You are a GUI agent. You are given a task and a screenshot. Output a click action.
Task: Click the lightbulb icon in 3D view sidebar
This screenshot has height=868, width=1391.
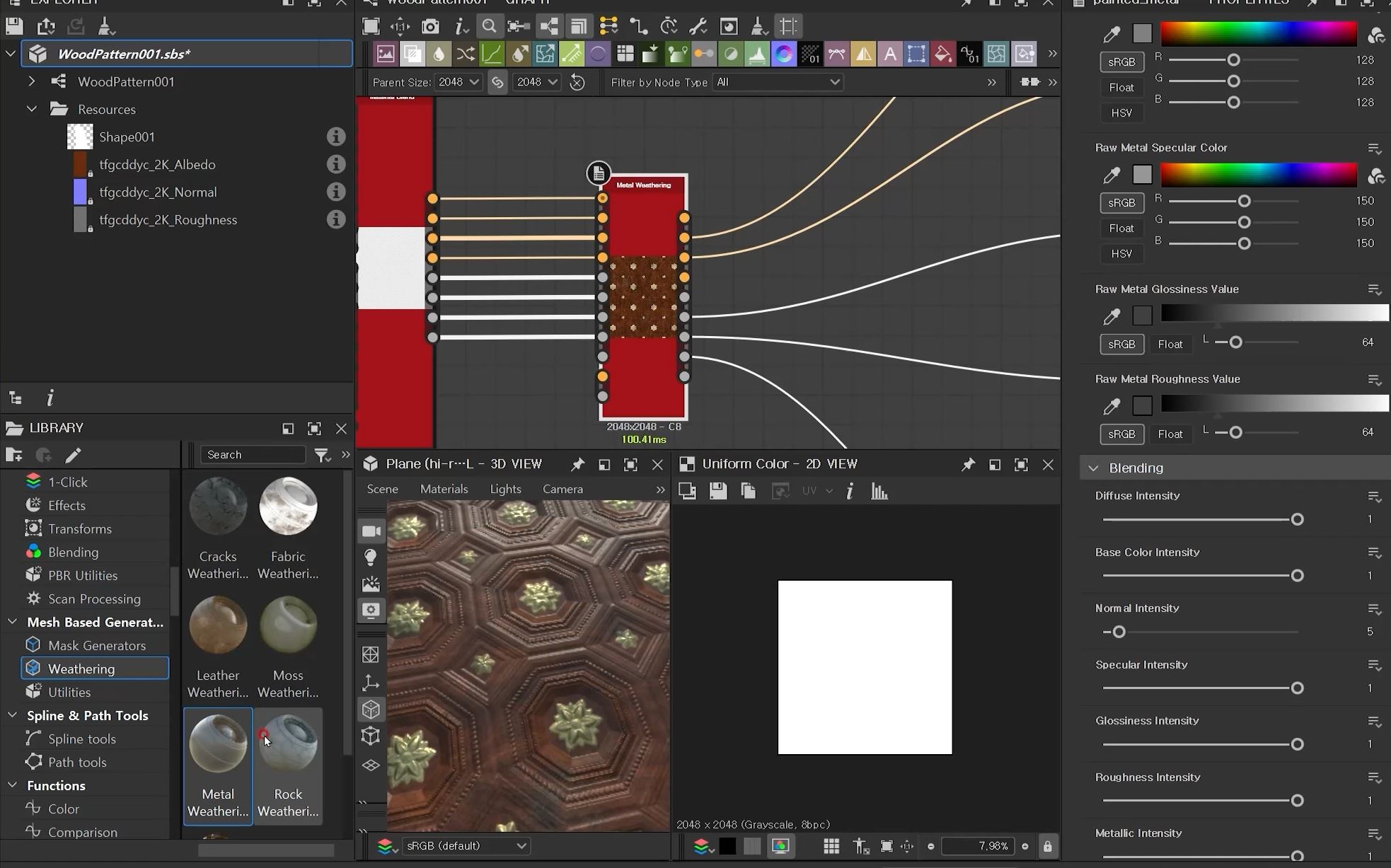[x=371, y=557]
